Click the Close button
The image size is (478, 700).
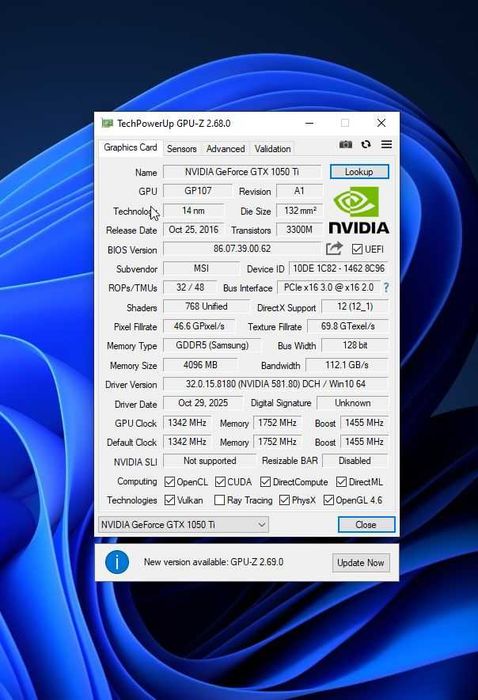point(366,525)
